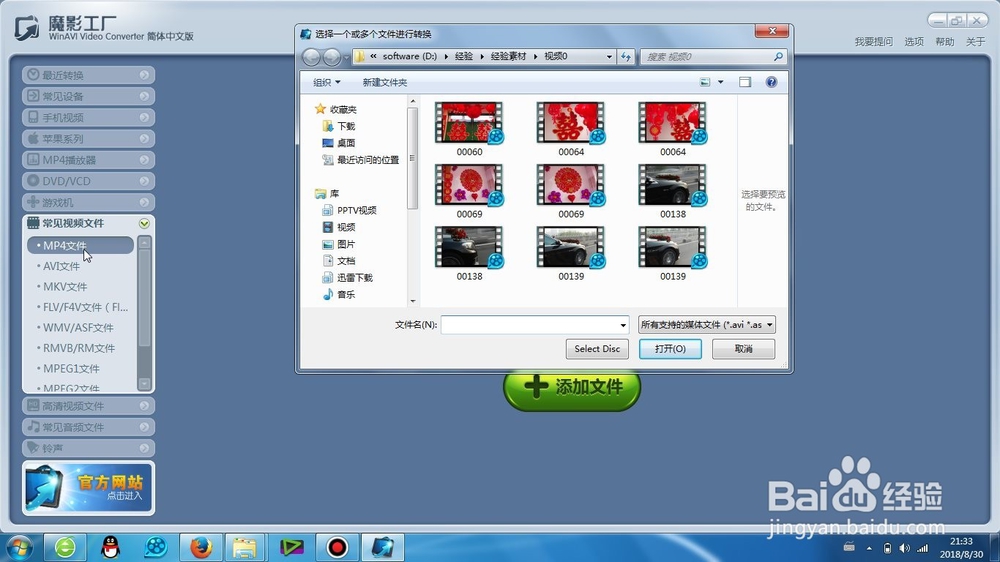Expand 手机视频 category
This screenshot has height=562, width=1000.
[89, 117]
